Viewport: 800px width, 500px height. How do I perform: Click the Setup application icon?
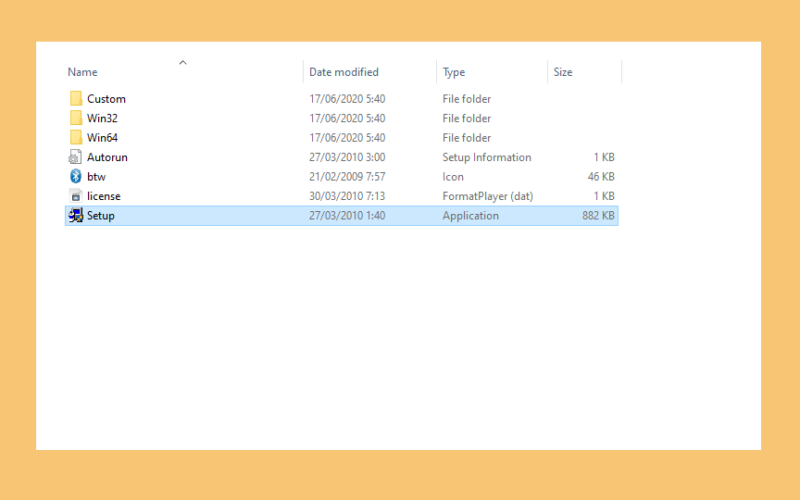(76, 215)
